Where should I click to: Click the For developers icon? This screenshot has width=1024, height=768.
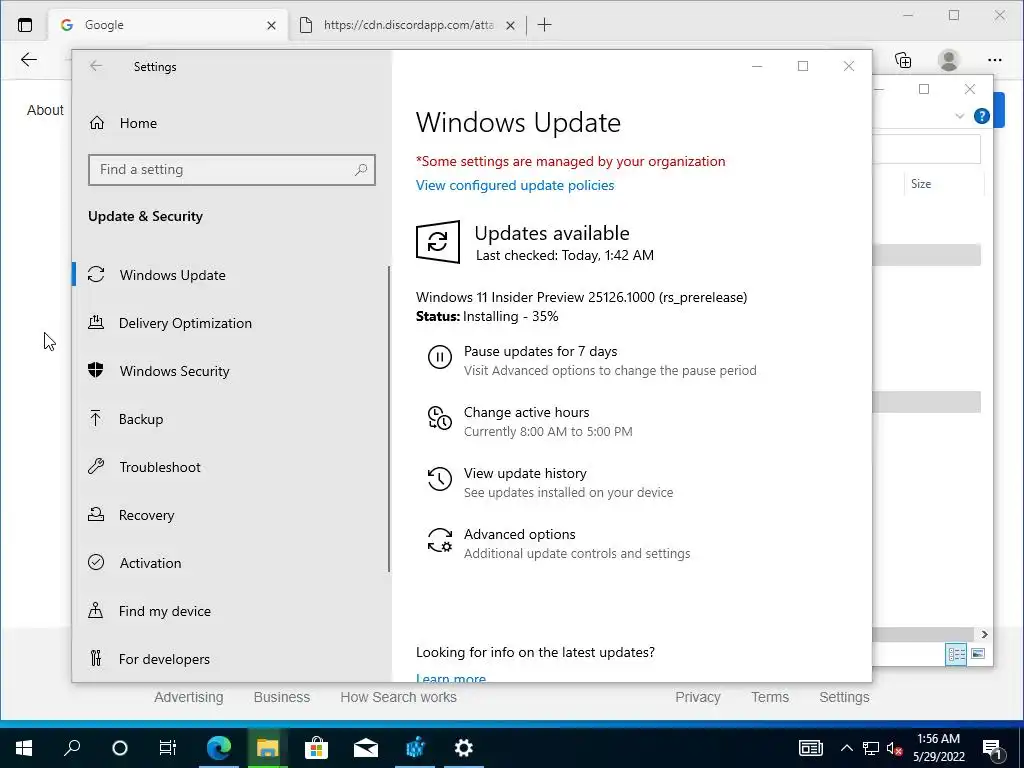[x=96, y=658]
